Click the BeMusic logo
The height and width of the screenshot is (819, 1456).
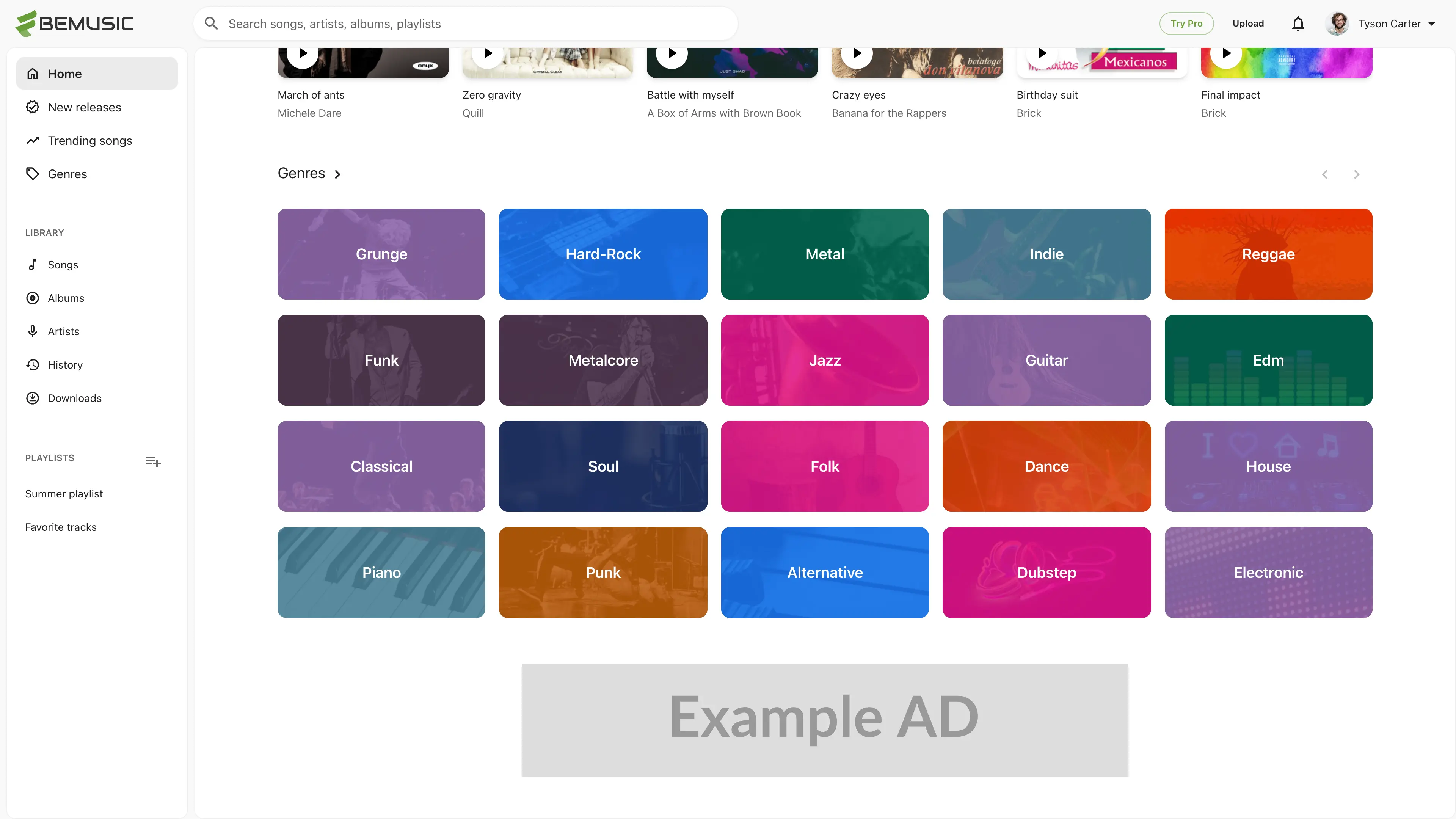point(75,24)
